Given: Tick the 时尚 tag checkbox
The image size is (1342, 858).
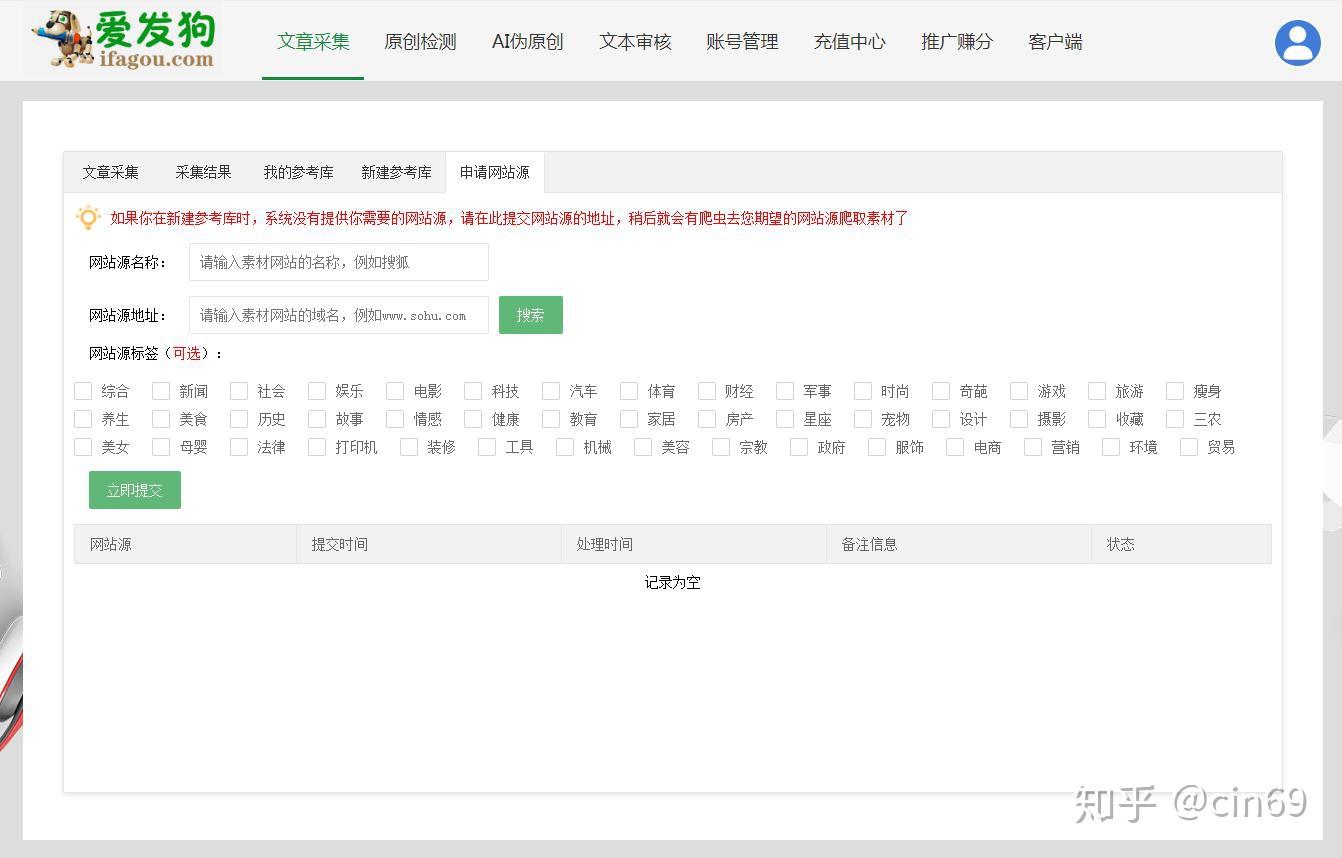Looking at the screenshot, I should pos(863,391).
